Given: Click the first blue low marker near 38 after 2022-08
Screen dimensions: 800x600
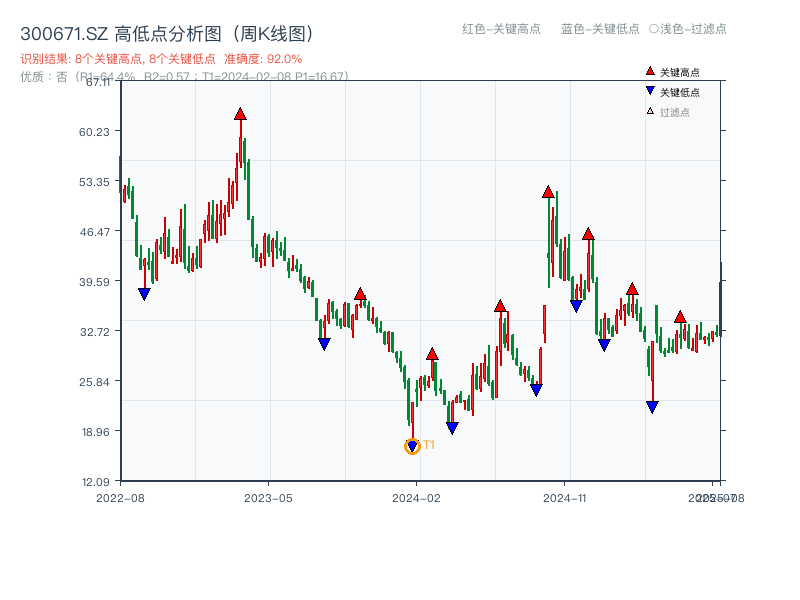Looking at the screenshot, I should (x=144, y=294).
